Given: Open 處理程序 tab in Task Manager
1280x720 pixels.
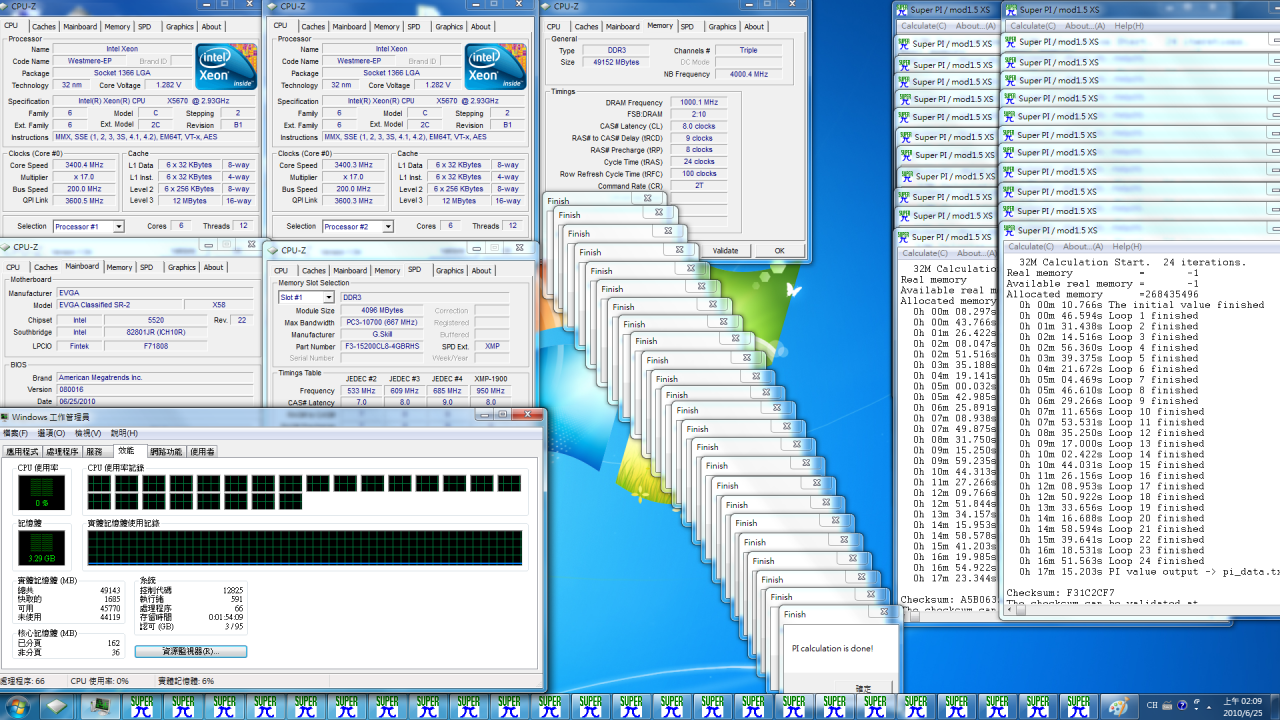Looking at the screenshot, I should (x=62, y=452).
